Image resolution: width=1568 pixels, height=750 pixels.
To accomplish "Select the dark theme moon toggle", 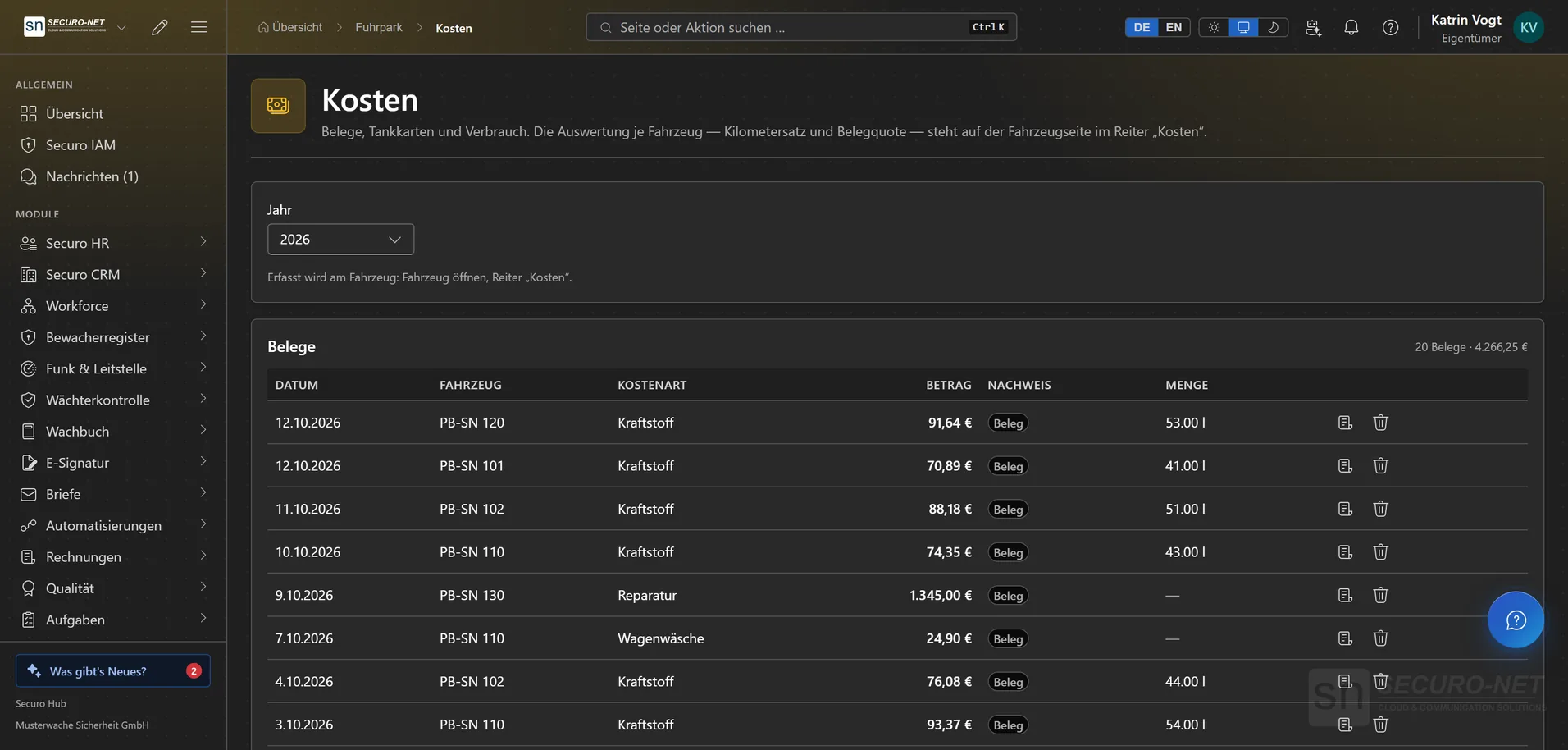I will tap(1273, 27).
